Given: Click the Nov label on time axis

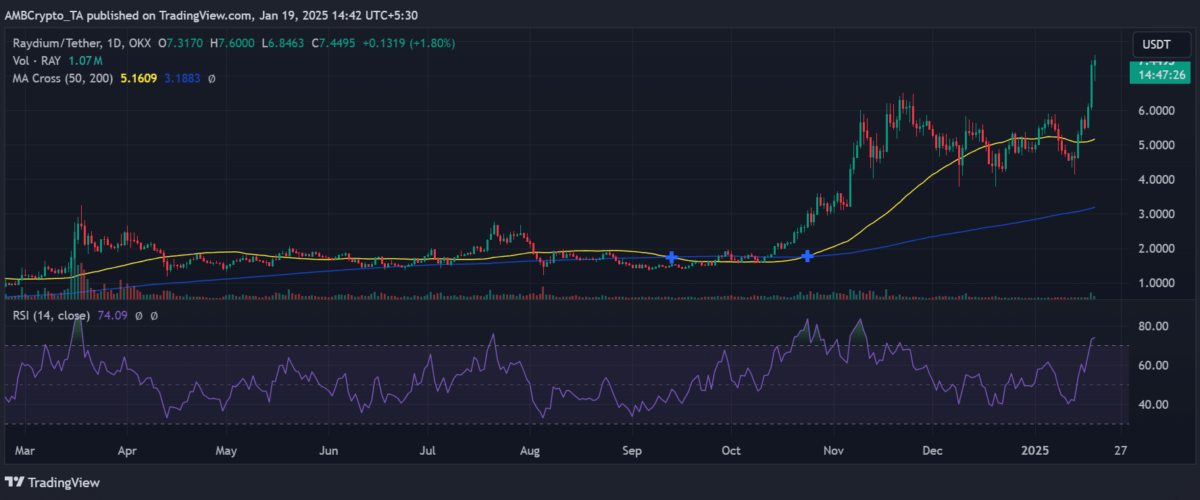Looking at the screenshot, I should pos(831,450).
